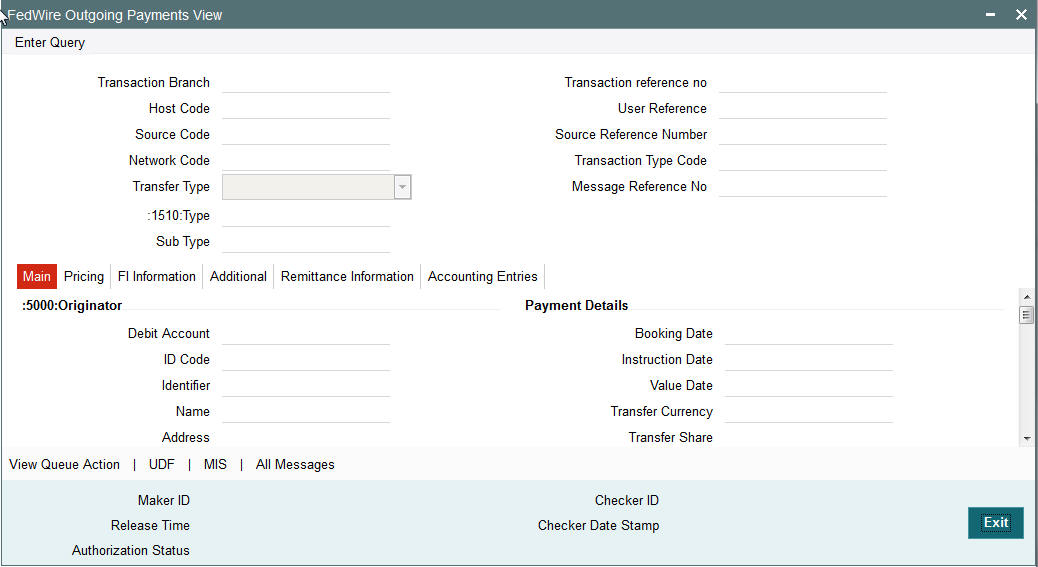Focus the Network Code field

[x=307, y=161]
